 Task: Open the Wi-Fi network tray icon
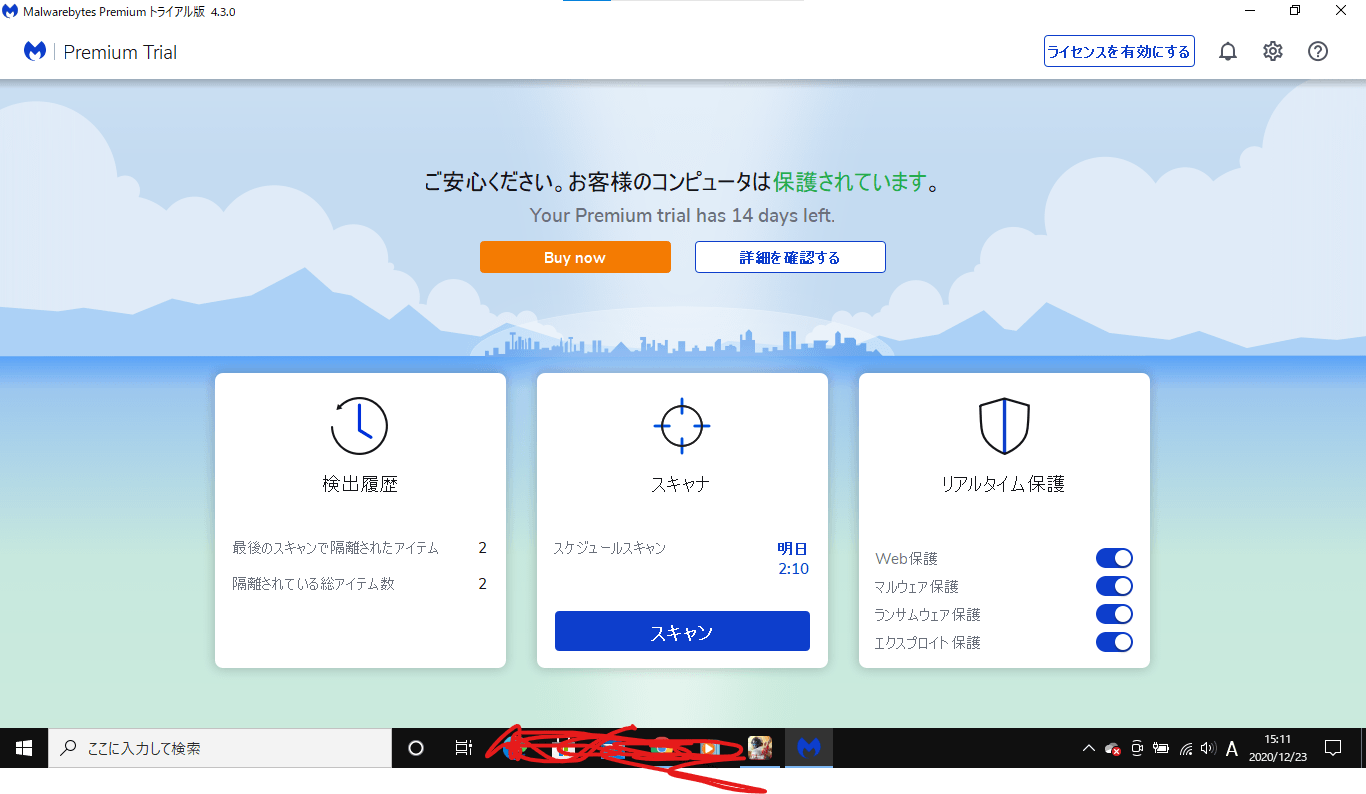click(1186, 748)
